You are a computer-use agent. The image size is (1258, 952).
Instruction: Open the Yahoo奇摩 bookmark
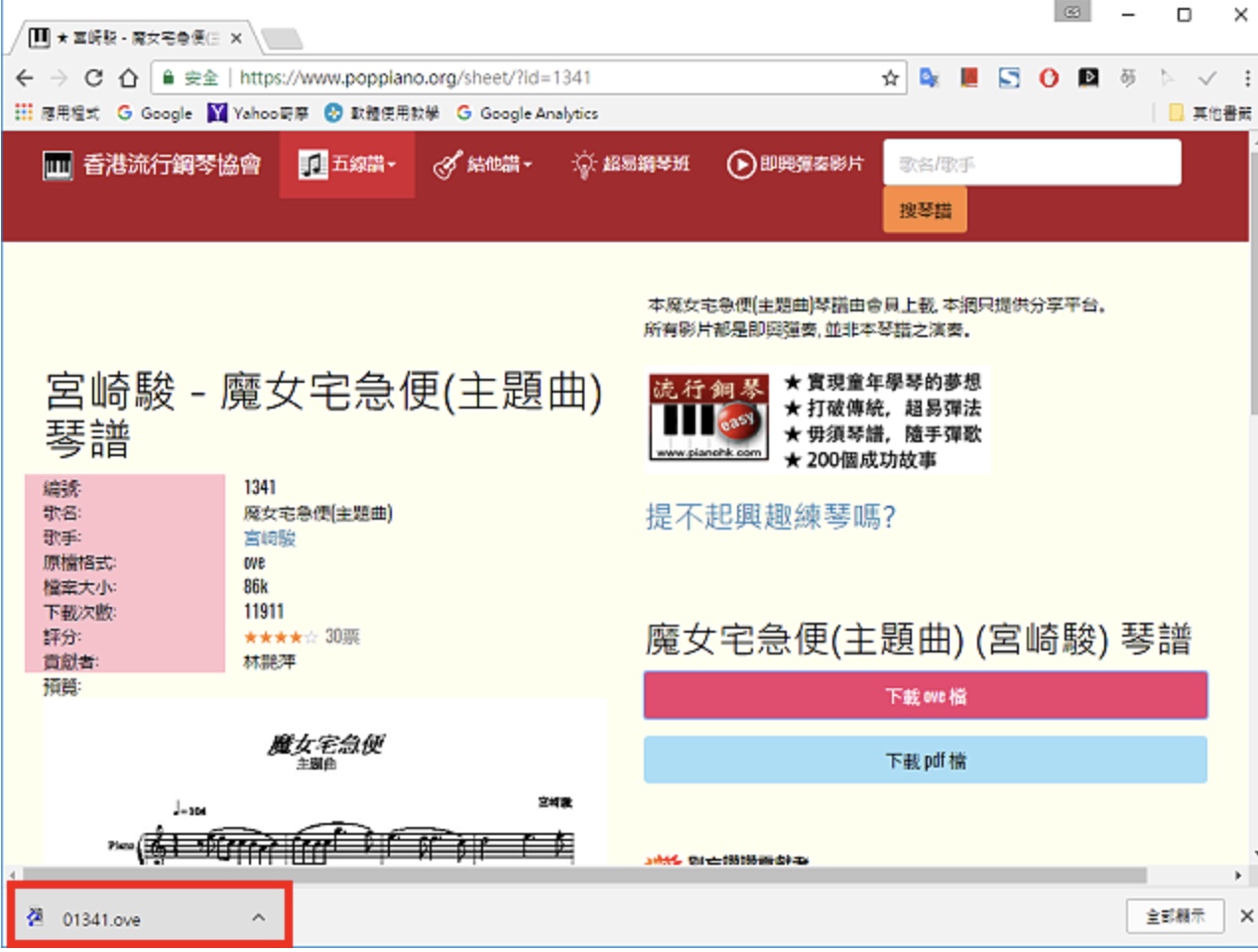258,113
